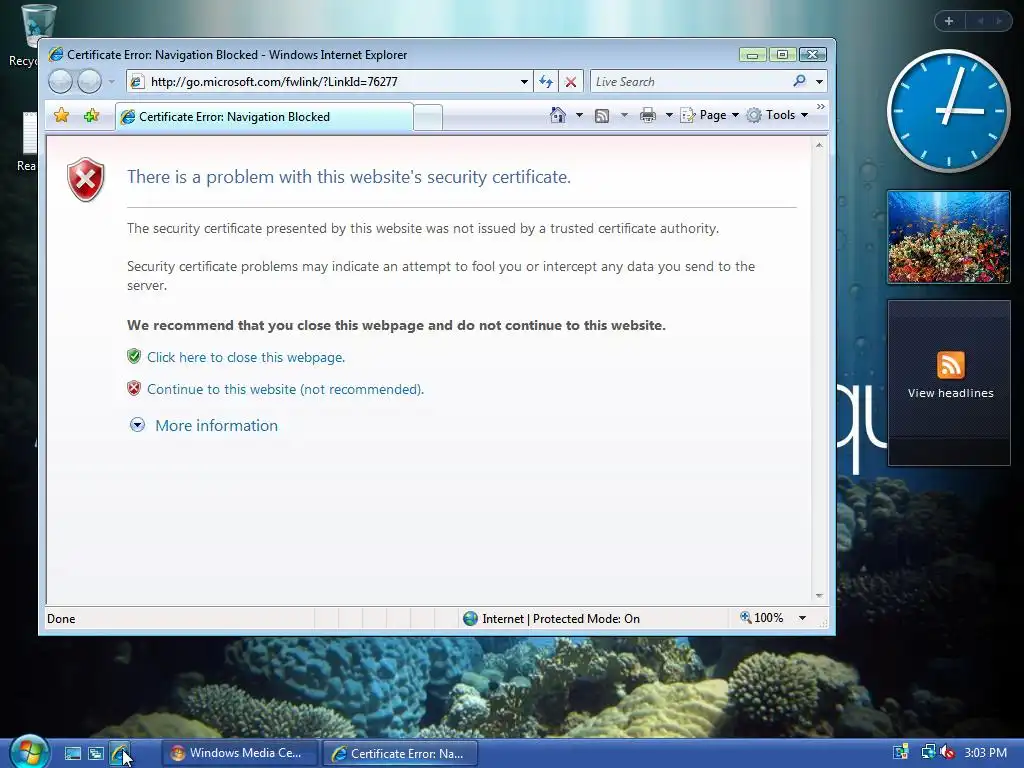
Task: Click the RSS feeds toolbar icon
Action: 602,116
